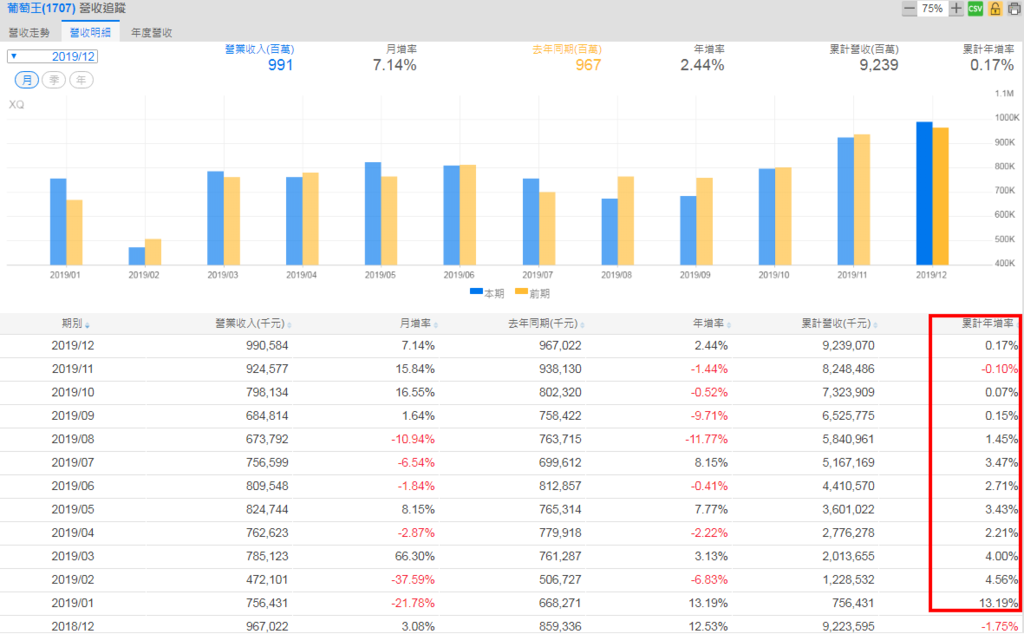Open the 年度營收 tab

[x=151, y=32]
